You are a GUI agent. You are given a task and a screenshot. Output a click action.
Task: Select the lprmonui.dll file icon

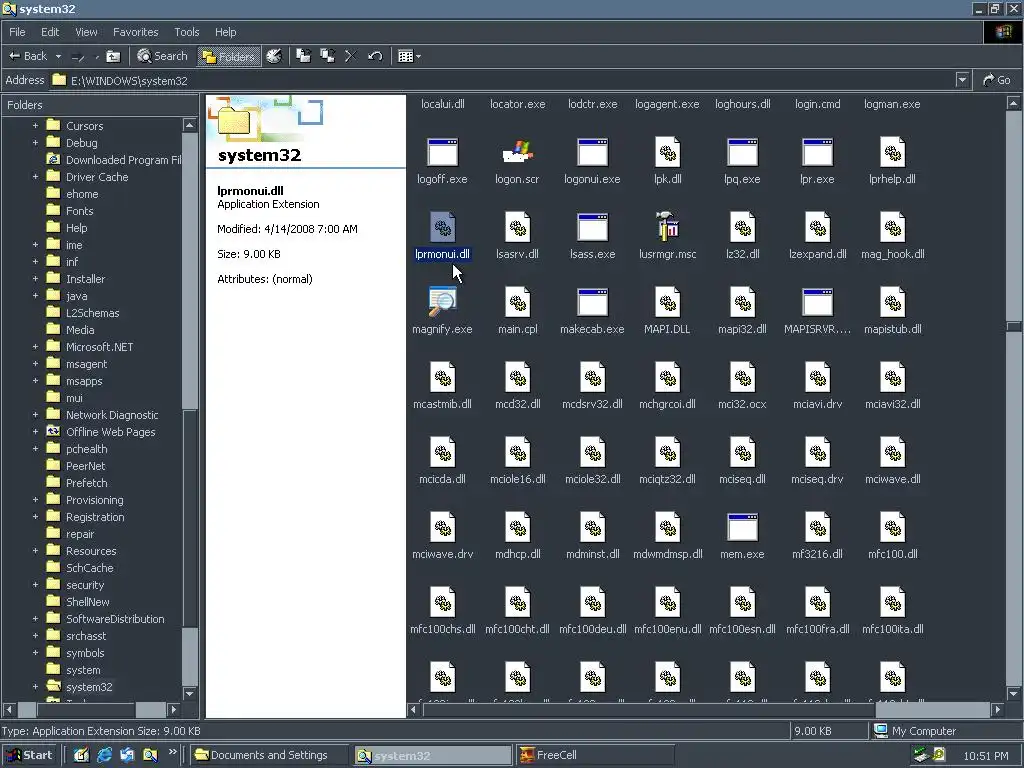click(x=442, y=227)
